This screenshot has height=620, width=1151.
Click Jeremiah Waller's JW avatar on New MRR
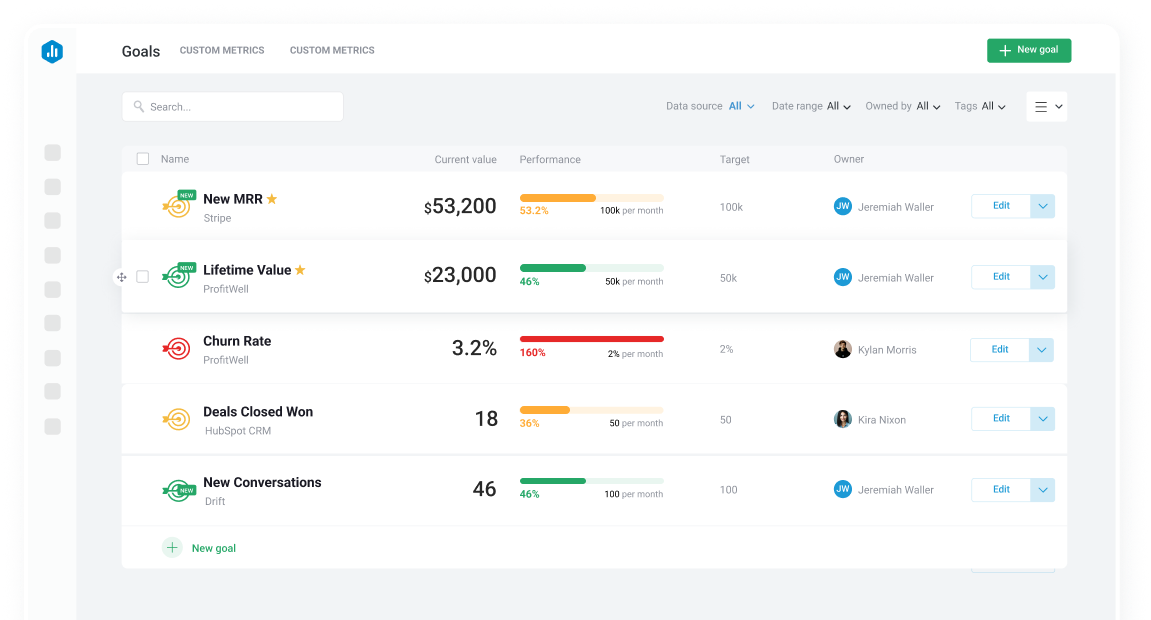tap(843, 206)
